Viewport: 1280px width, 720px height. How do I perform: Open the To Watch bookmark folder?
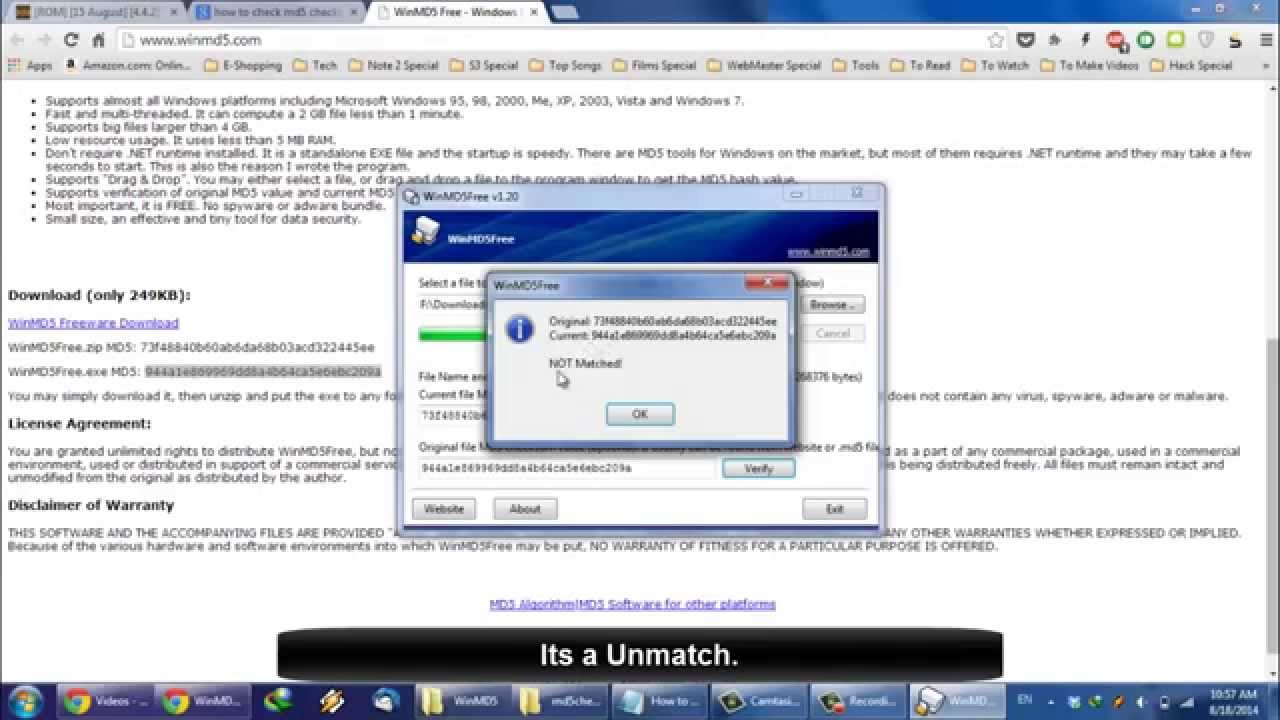tap(995, 65)
